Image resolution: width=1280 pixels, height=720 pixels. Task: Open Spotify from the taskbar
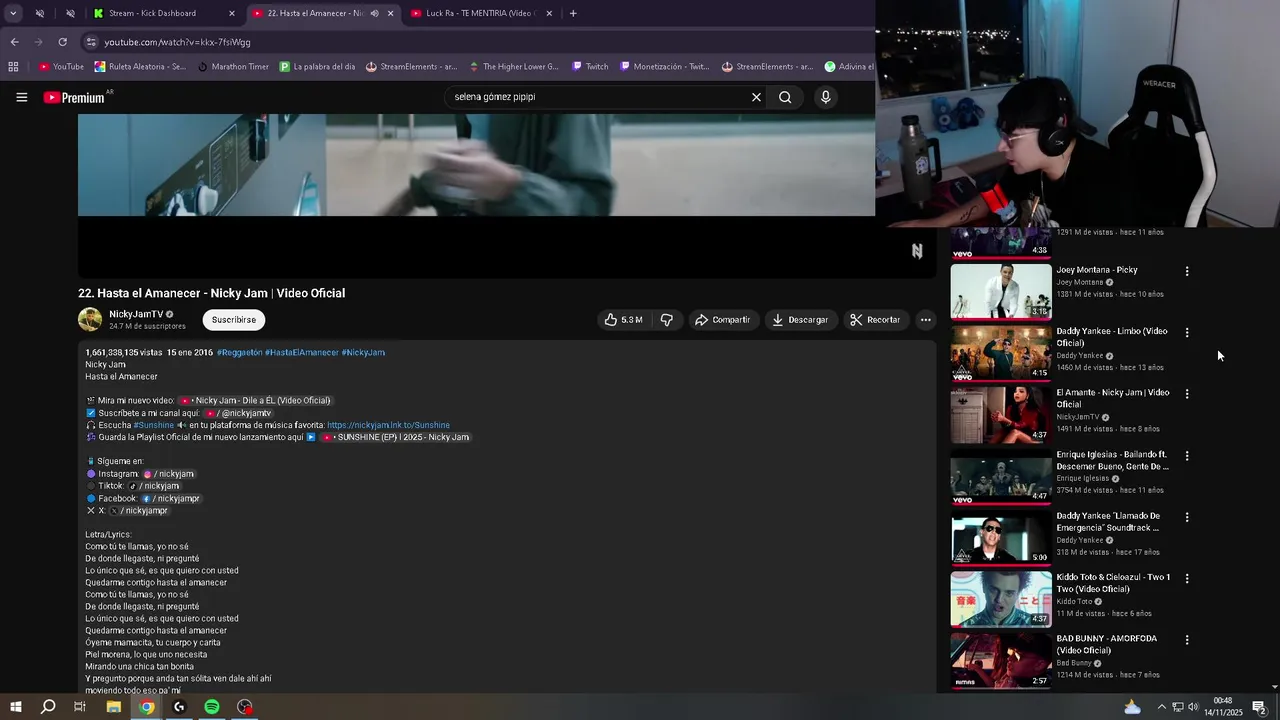212,707
